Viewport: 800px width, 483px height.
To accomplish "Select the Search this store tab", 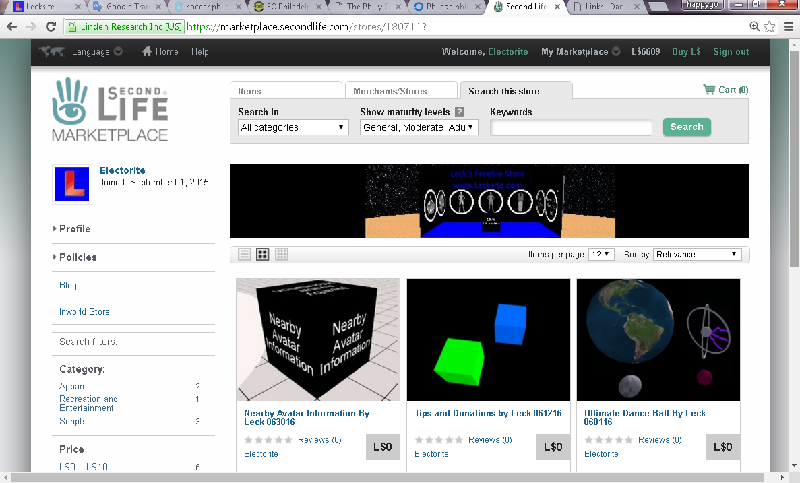I will [516, 91].
